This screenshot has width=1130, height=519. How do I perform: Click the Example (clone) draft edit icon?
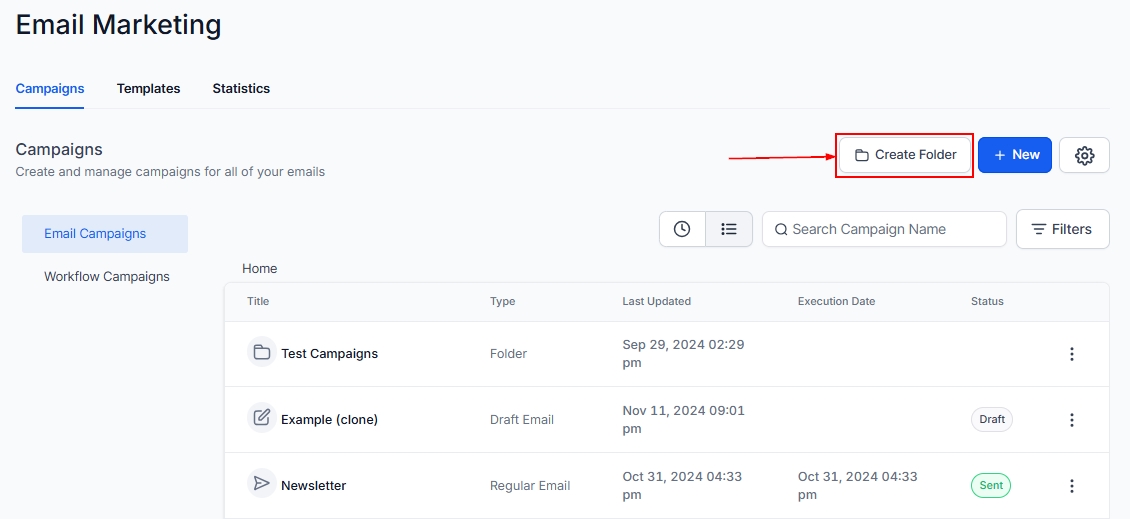click(x=262, y=418)
